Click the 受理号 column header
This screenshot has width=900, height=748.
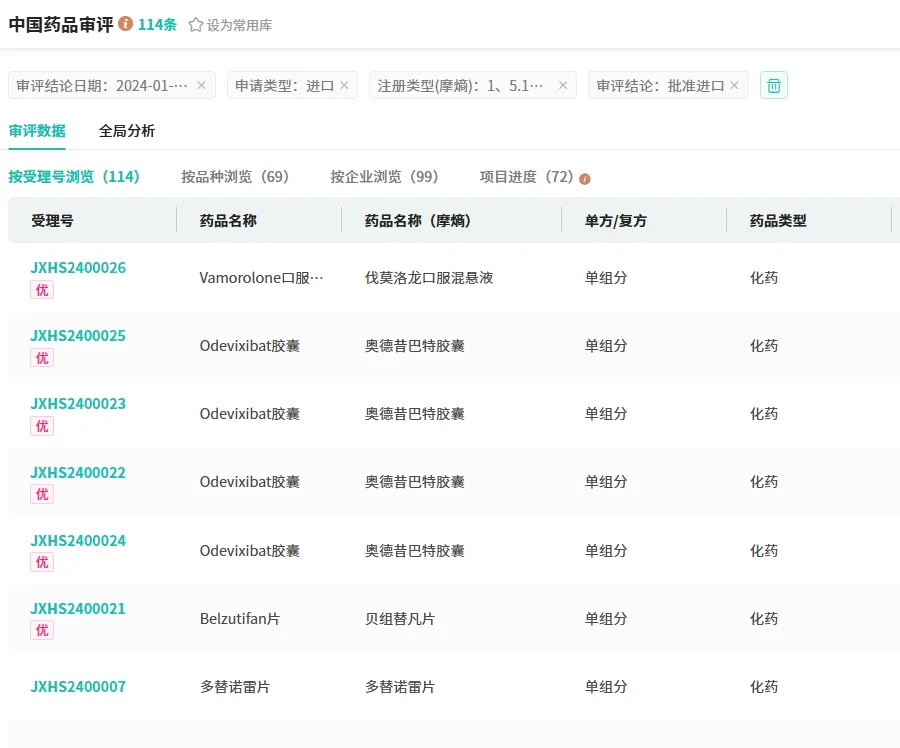tap(52, 221)
